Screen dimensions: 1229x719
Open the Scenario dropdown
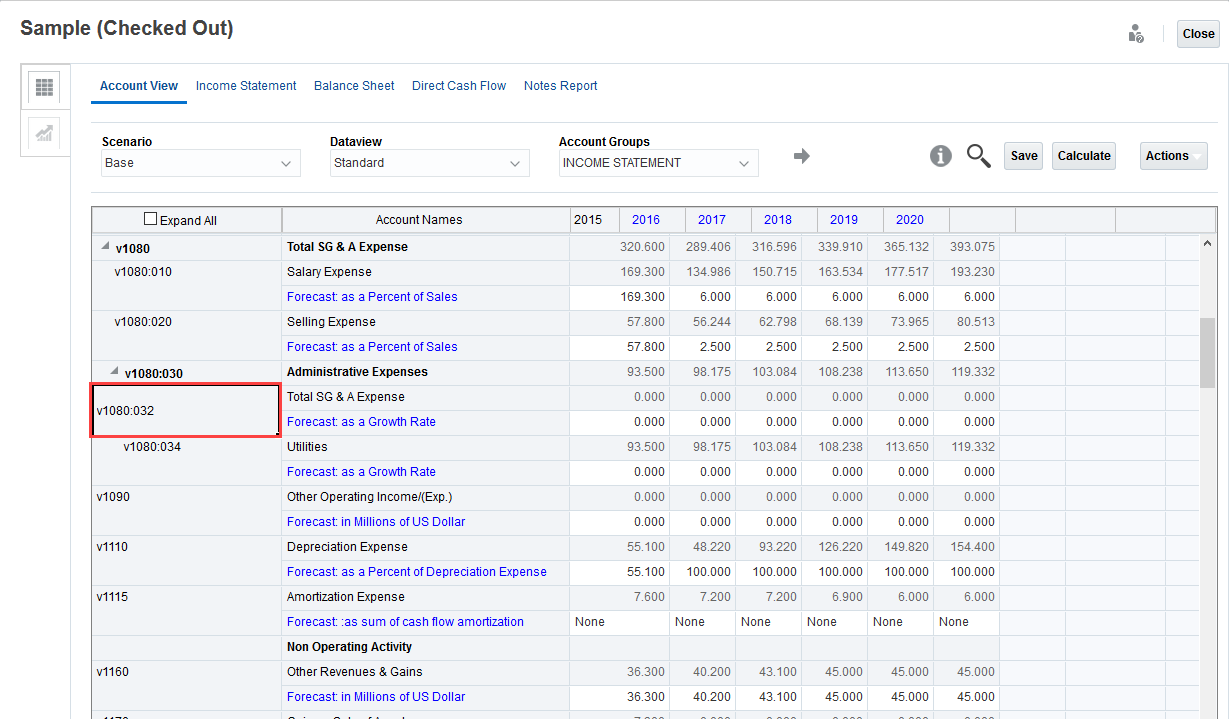(x=201, y=163)
